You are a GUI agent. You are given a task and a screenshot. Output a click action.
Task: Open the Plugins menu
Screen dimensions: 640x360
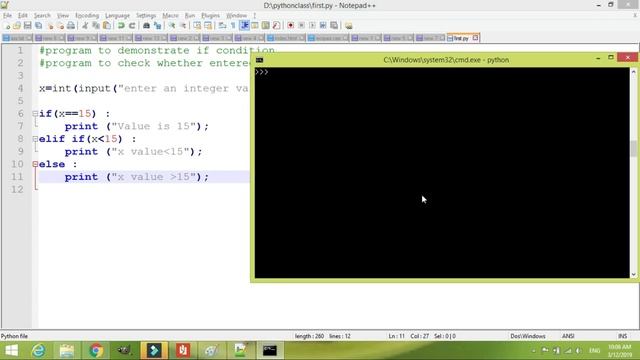click(x=211, y=16)
